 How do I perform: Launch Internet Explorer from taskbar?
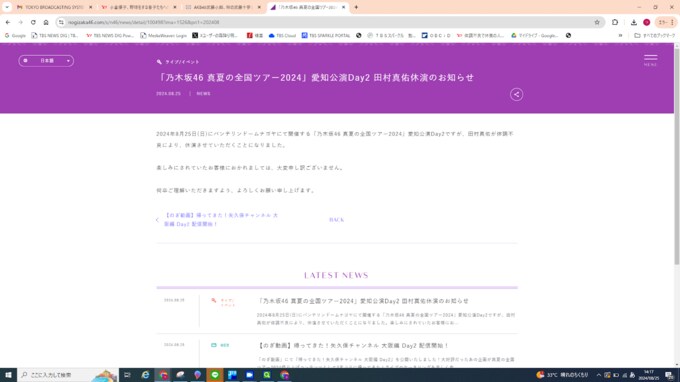point(145,375)
